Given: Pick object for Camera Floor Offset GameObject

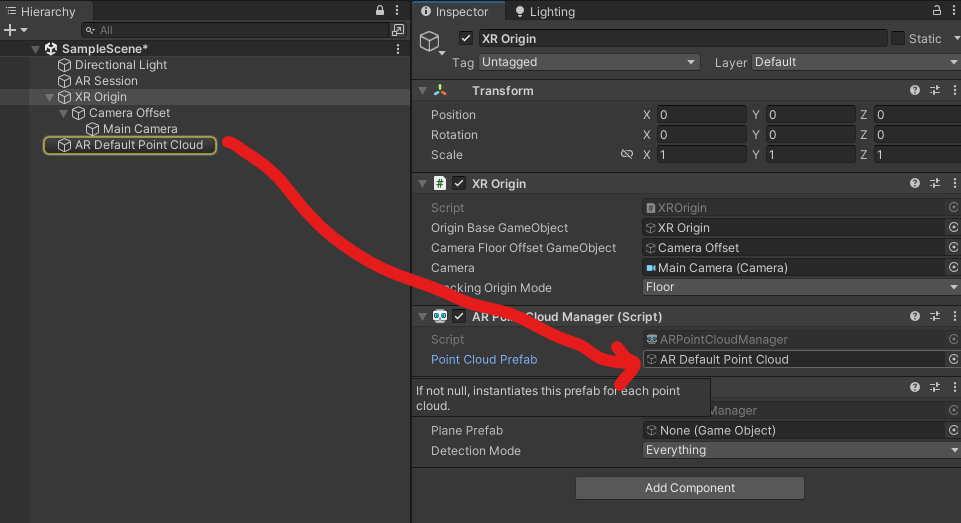Looking at the screenshot, I should (x=953, y=248).
